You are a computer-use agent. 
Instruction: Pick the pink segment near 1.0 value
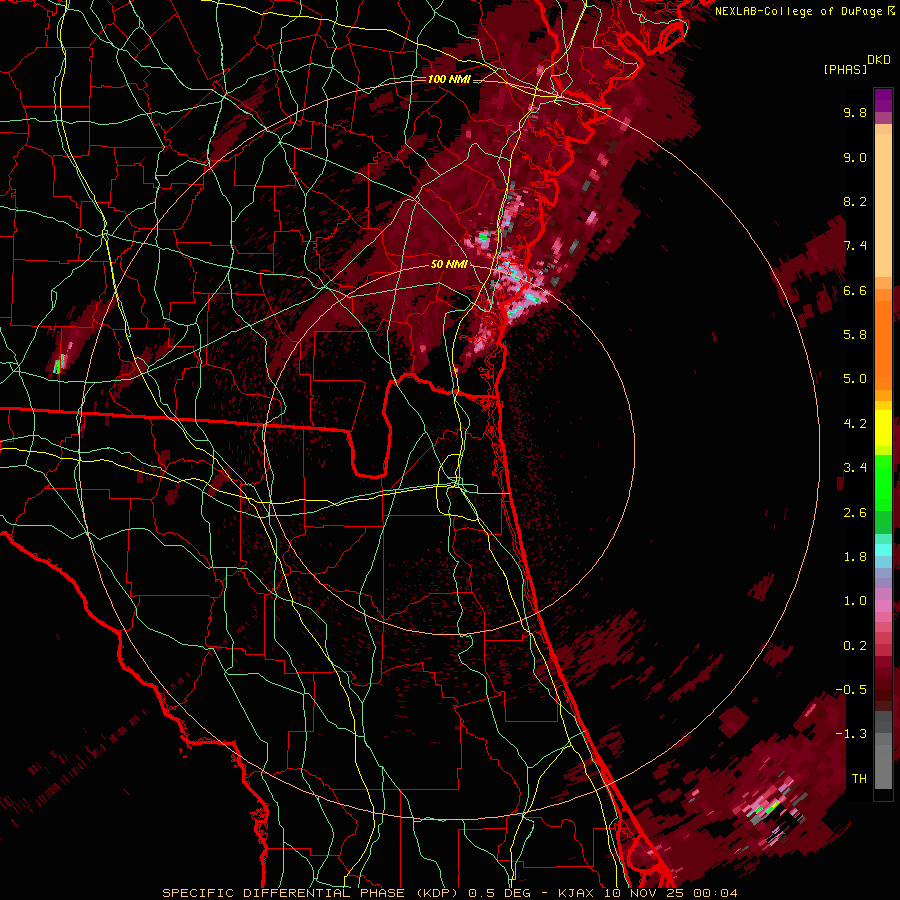click(x=883, y=606)
